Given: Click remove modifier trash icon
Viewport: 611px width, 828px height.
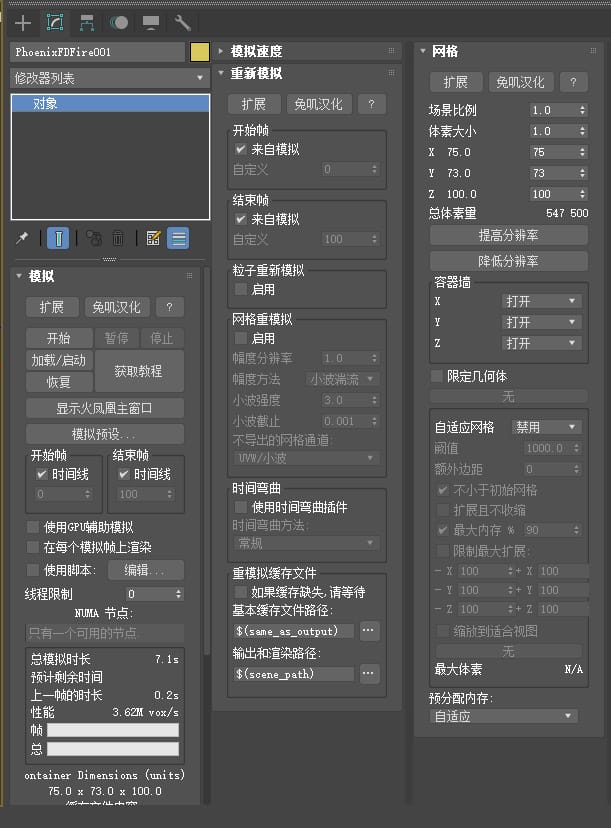Looking at the screenshot, I should pos(118,238).
